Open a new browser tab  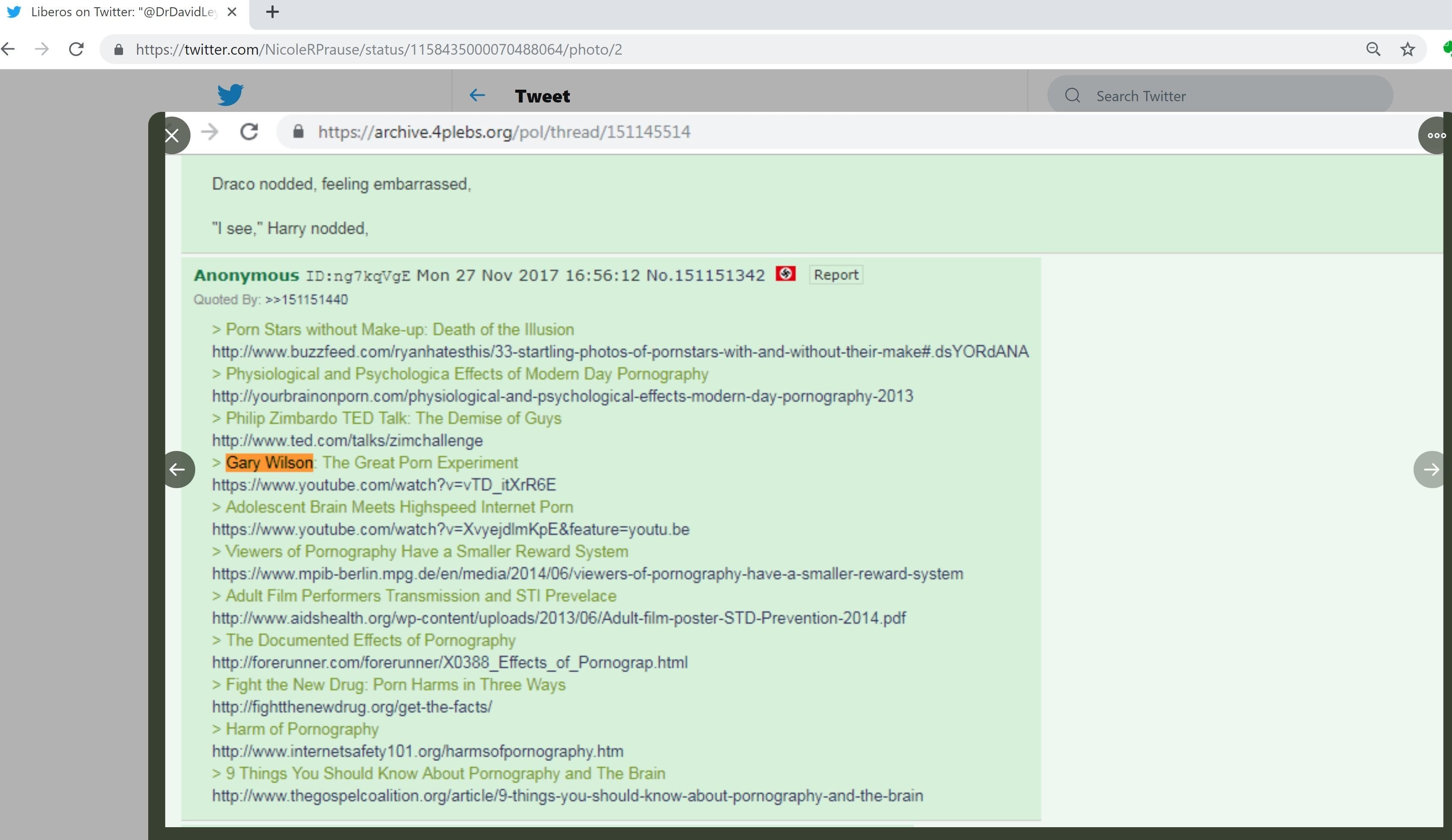tap(273, 12)
